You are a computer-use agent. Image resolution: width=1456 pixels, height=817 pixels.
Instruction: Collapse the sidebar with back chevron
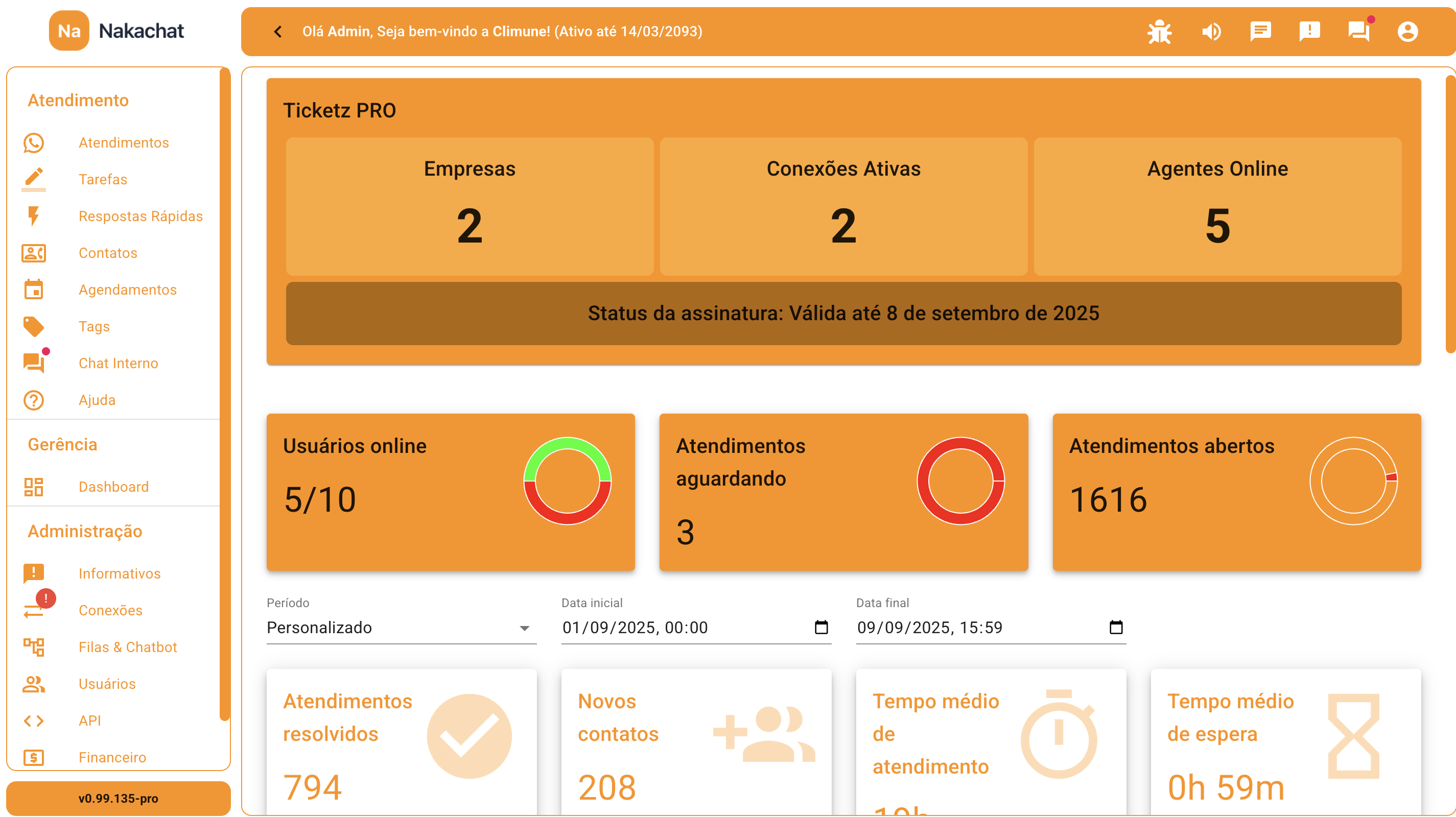pos(277,32)
